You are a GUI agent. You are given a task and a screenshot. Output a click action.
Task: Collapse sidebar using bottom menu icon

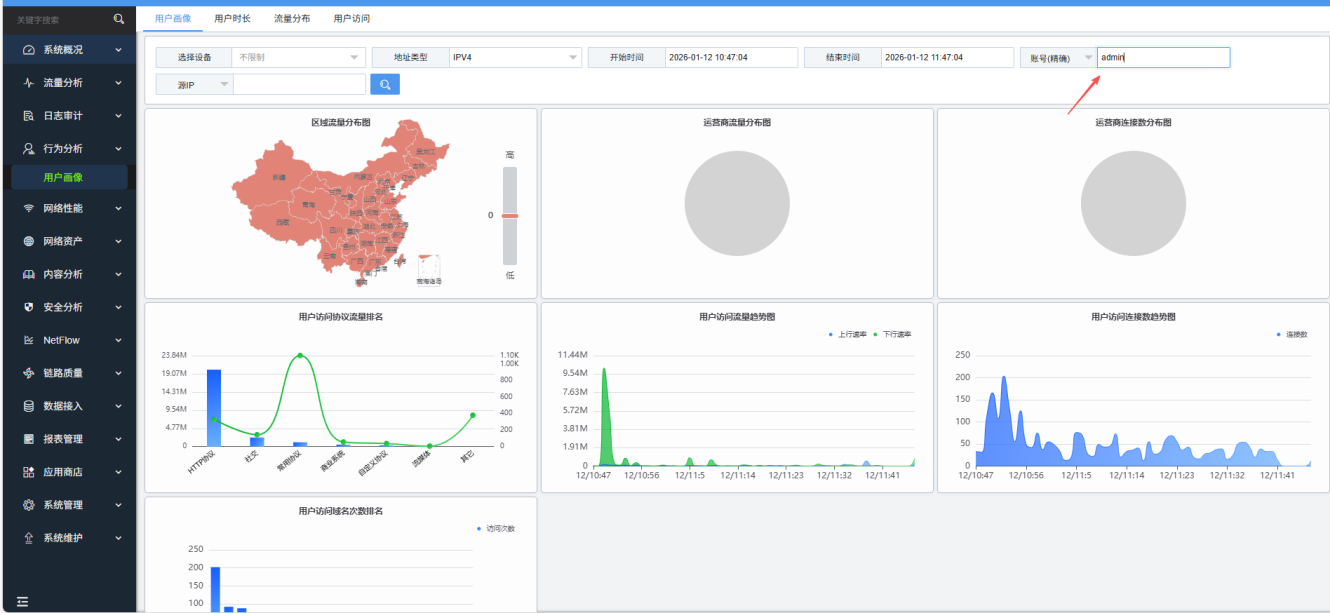[x=22, y=602]
